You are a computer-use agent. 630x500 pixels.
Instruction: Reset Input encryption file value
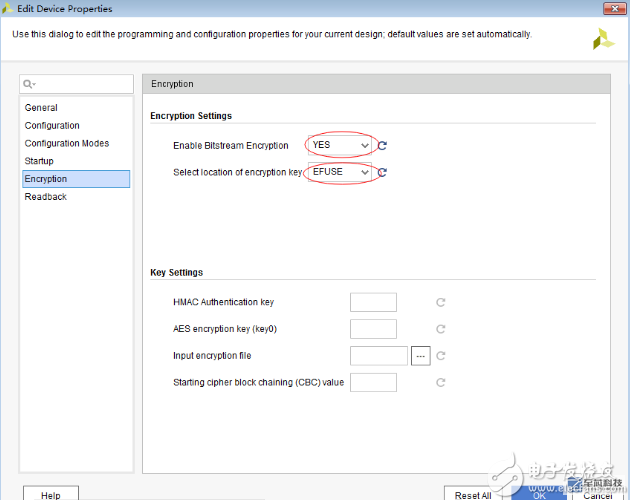pos(440,355)
